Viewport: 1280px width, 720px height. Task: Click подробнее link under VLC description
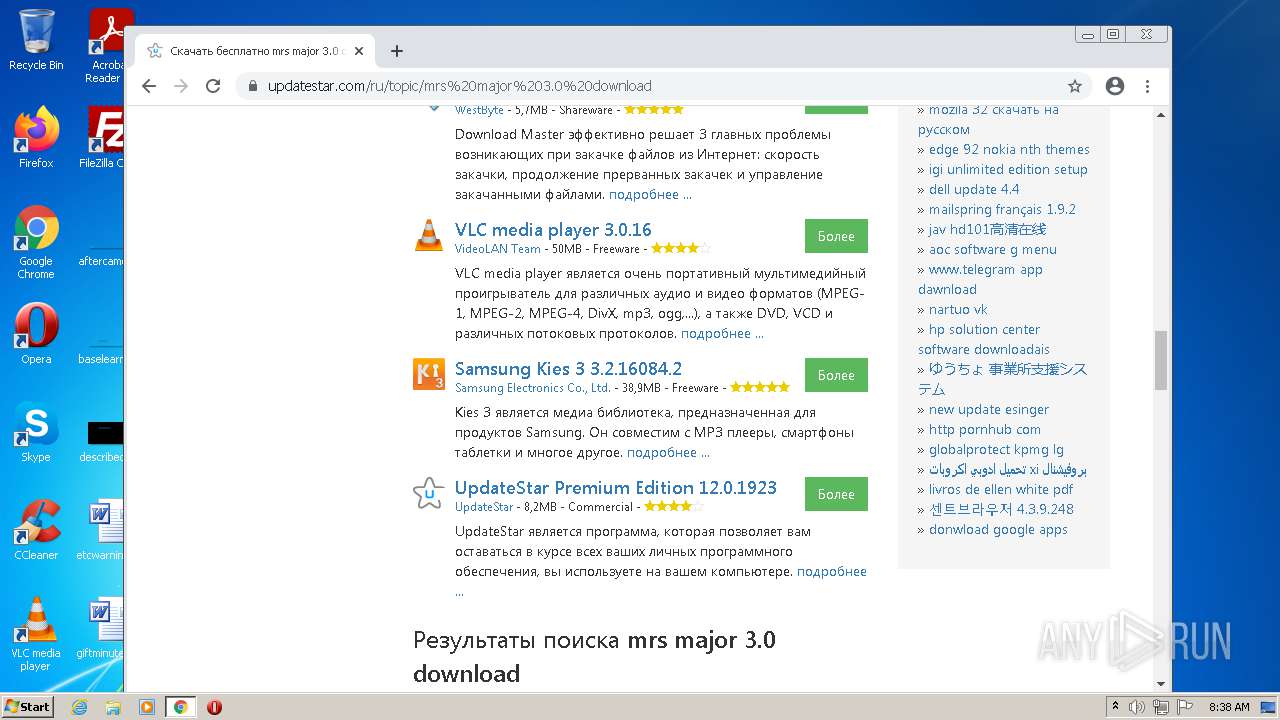tap(722, 333)
